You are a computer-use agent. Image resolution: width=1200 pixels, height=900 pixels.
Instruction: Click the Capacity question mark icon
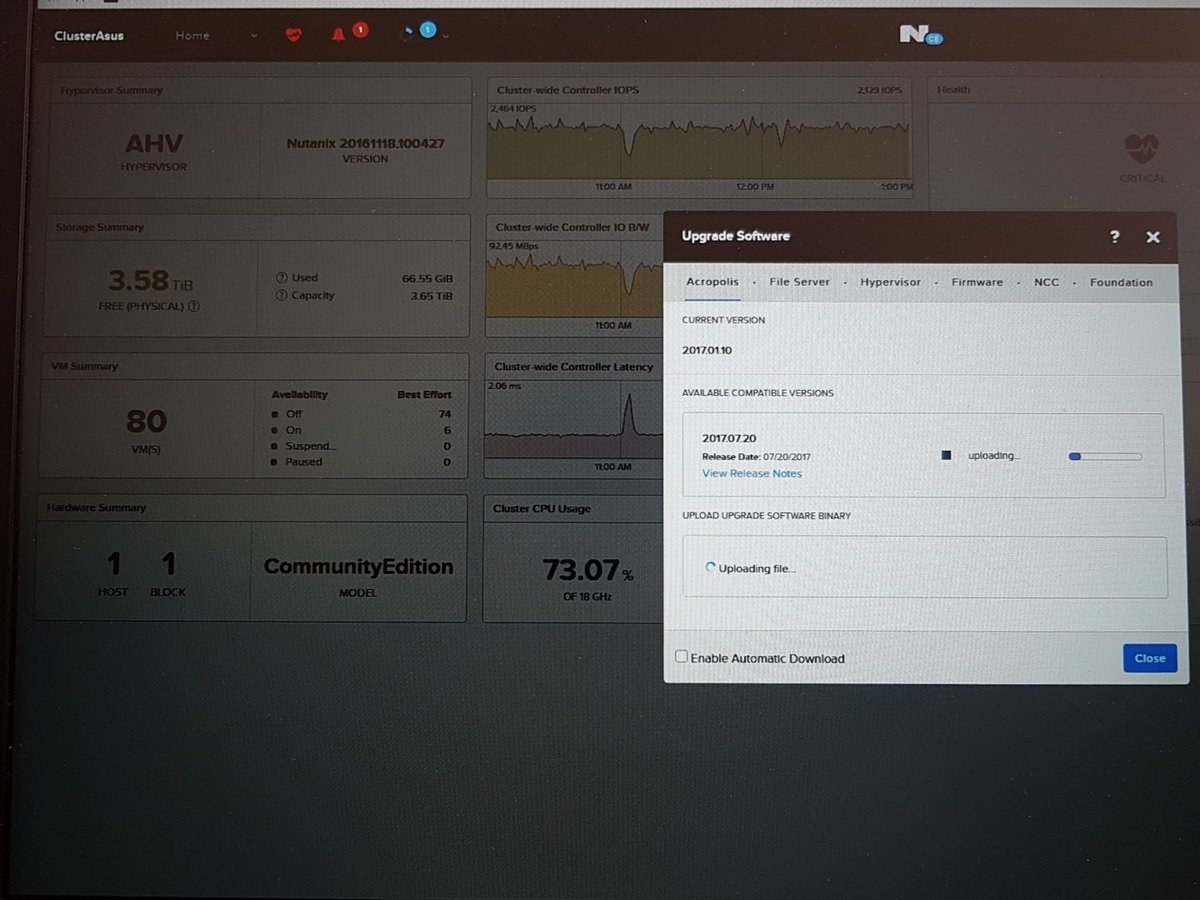tap(282, 296)
